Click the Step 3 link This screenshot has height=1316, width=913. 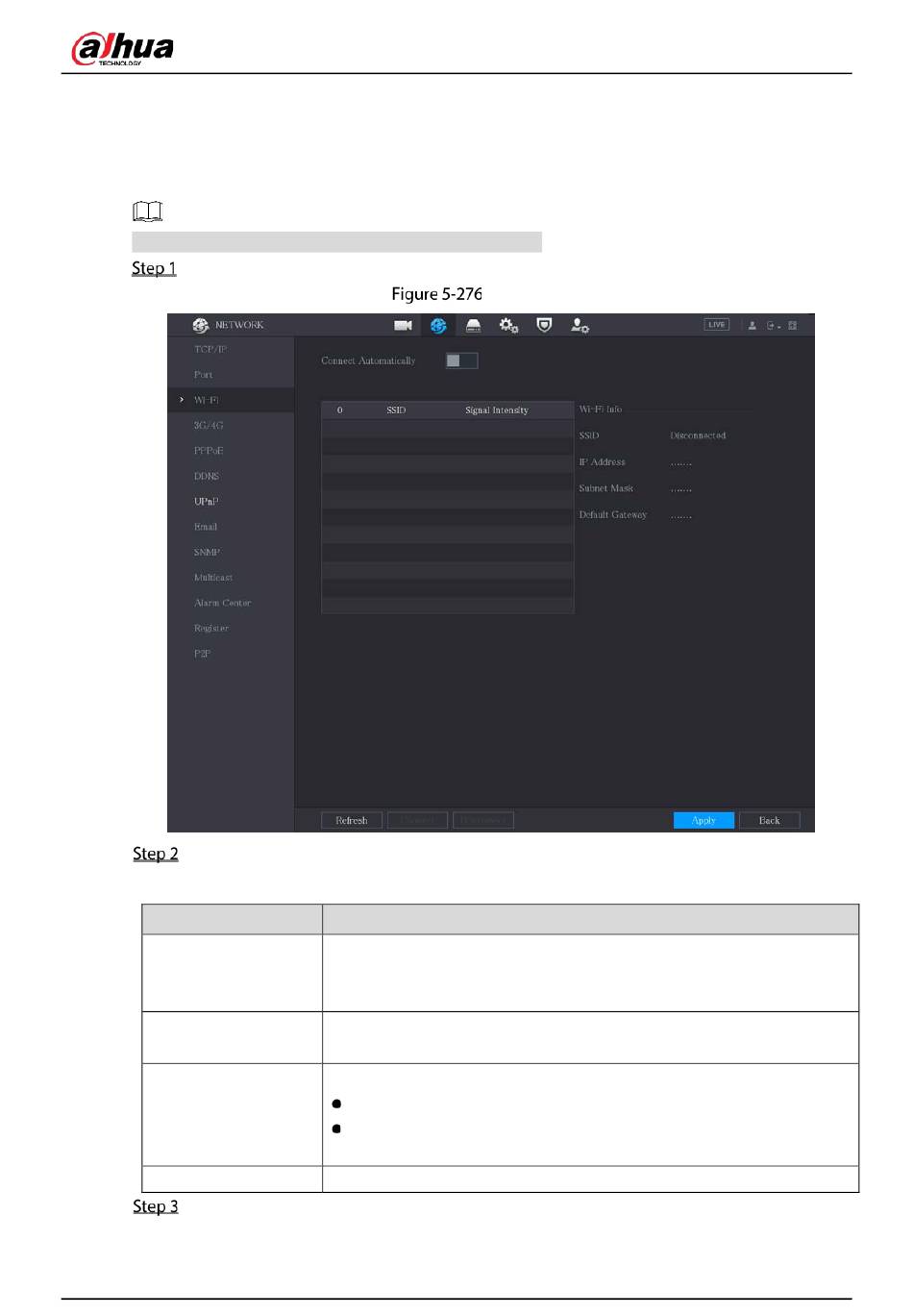156,1206
